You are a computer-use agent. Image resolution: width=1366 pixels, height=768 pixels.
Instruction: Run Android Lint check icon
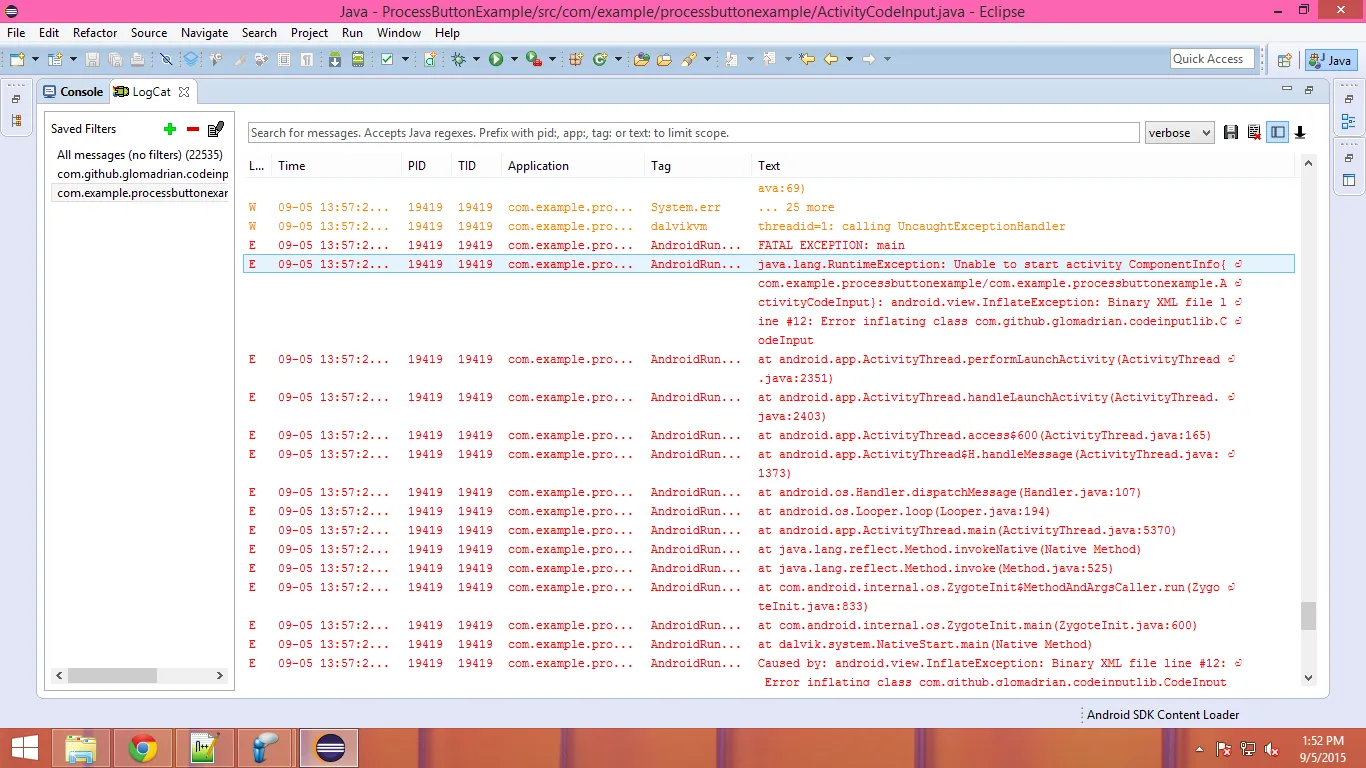(387, 59)
